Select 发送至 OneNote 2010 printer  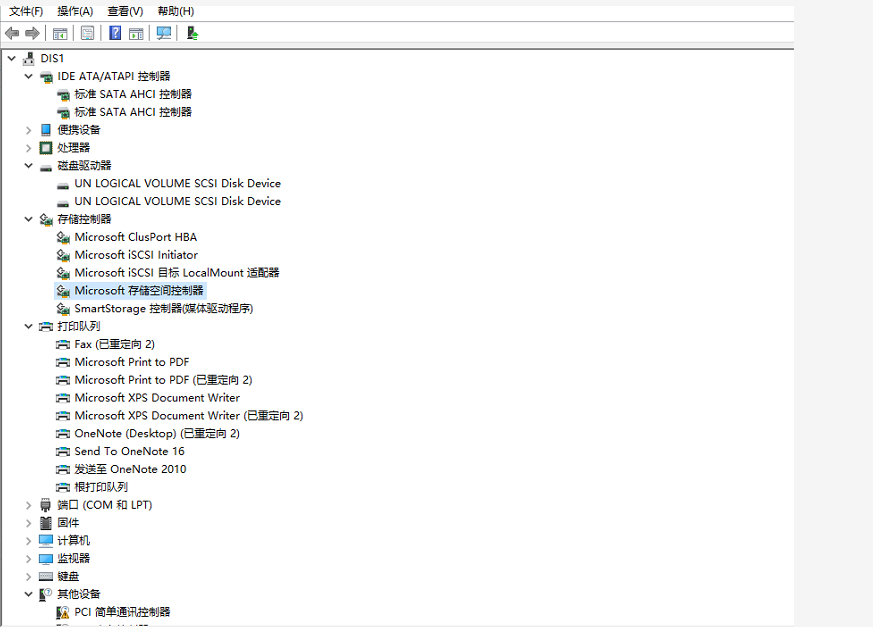130,469
